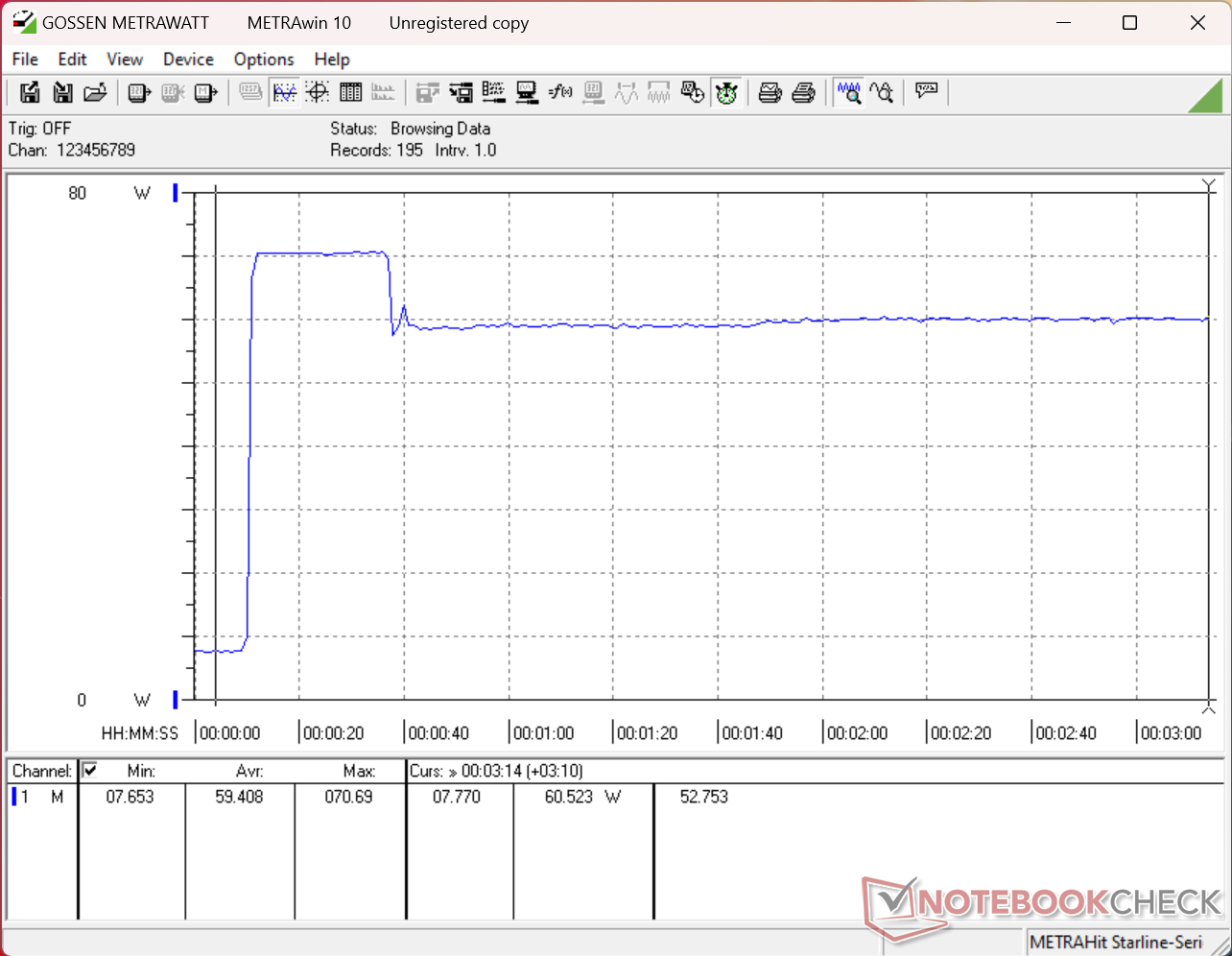1232x956 pixels.
Task: Activate the curve search magnifier tool
Action: (x=882, y=93)
